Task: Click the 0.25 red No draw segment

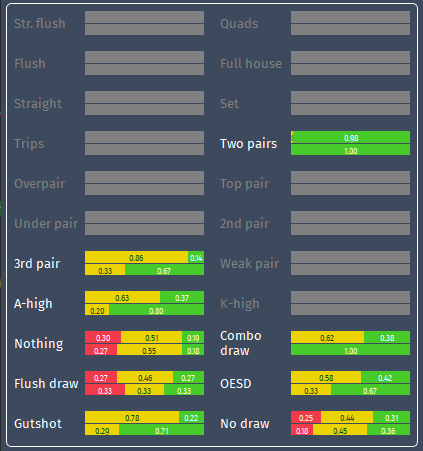Action: [x=306, y=417]
